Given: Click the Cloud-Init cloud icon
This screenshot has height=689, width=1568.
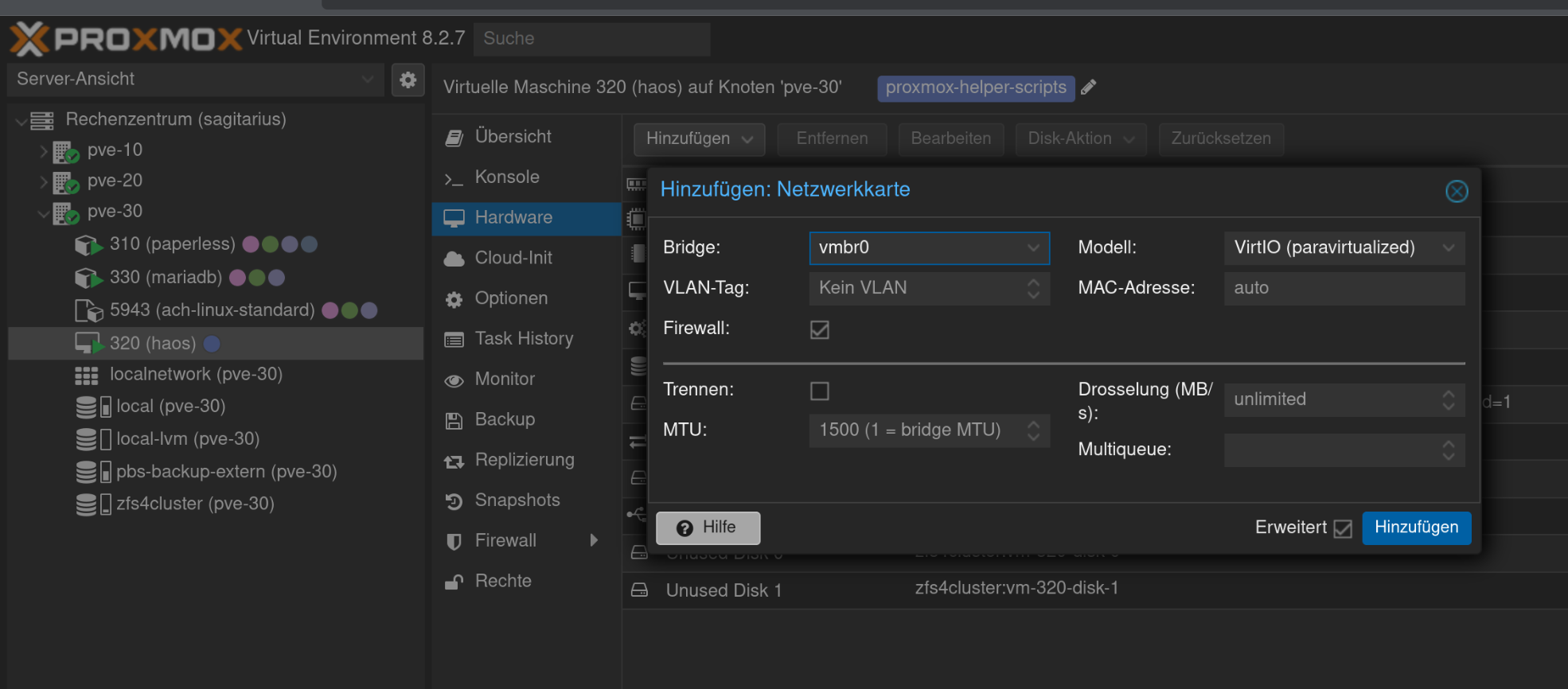Looking at the screenshot, I should 454,259.
